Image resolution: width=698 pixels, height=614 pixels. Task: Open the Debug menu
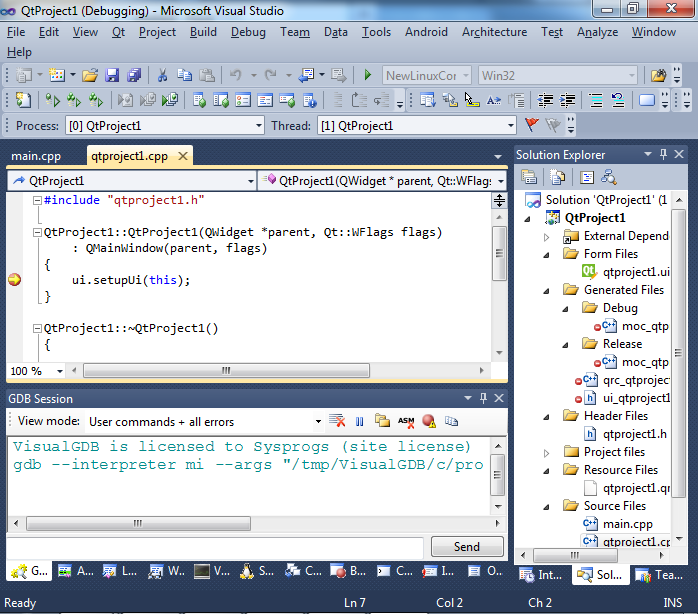coord(248,32)
